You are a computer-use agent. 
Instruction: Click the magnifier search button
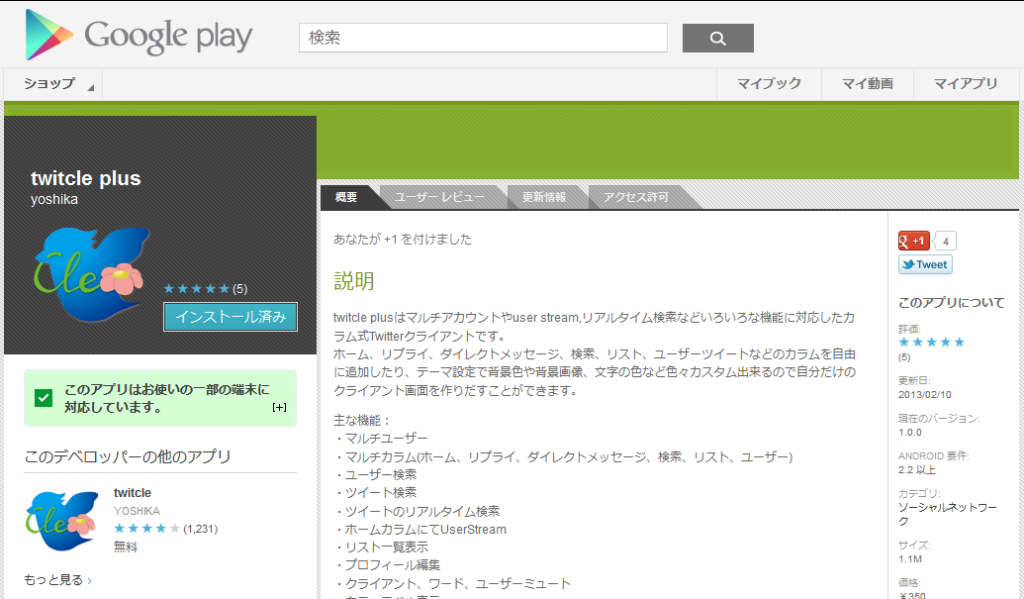click(718, 38)
